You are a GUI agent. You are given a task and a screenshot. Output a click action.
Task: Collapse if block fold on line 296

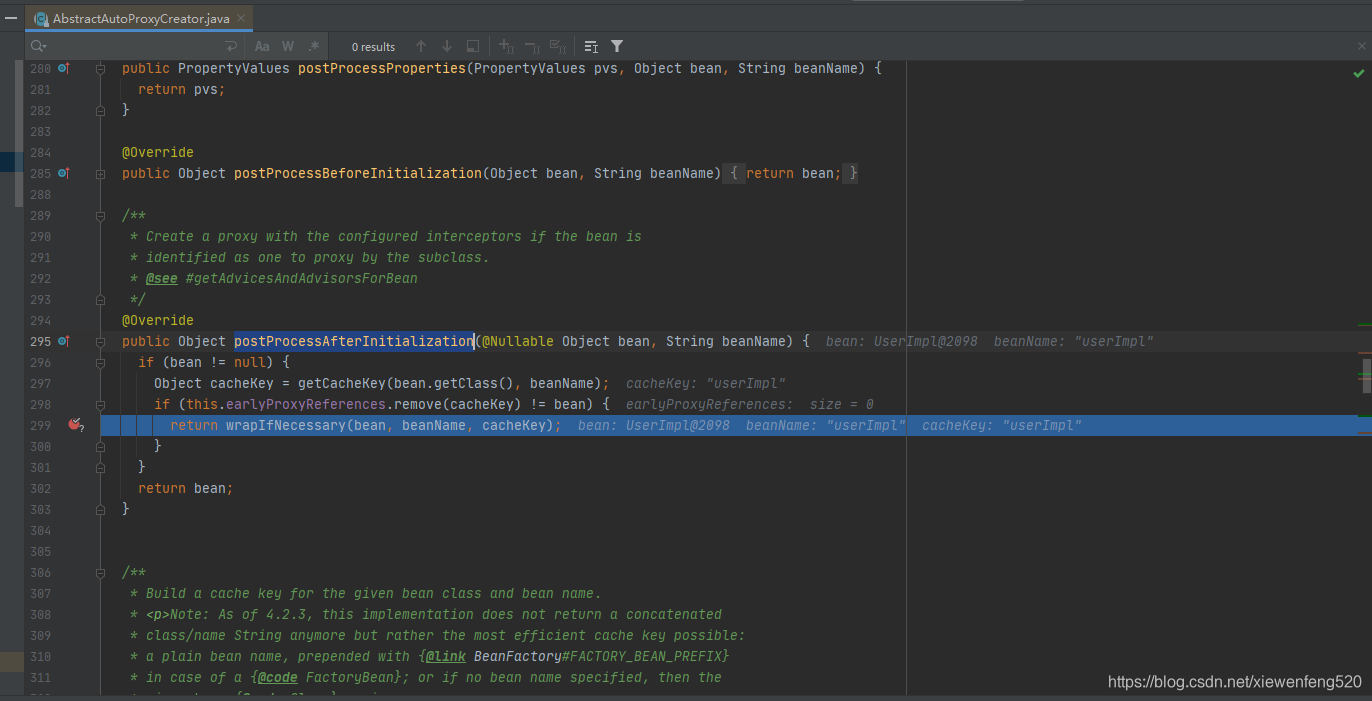pos(100,362)
